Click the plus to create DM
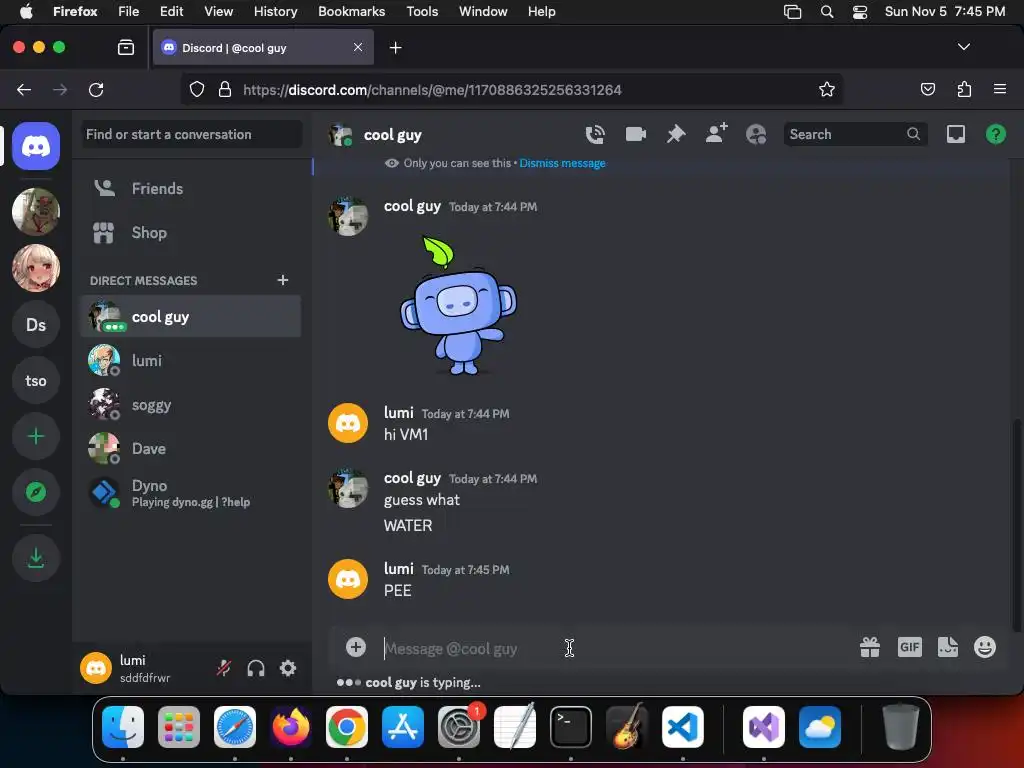The width and height of the screenshot is (1024, 768). click(x=283, y=280)
